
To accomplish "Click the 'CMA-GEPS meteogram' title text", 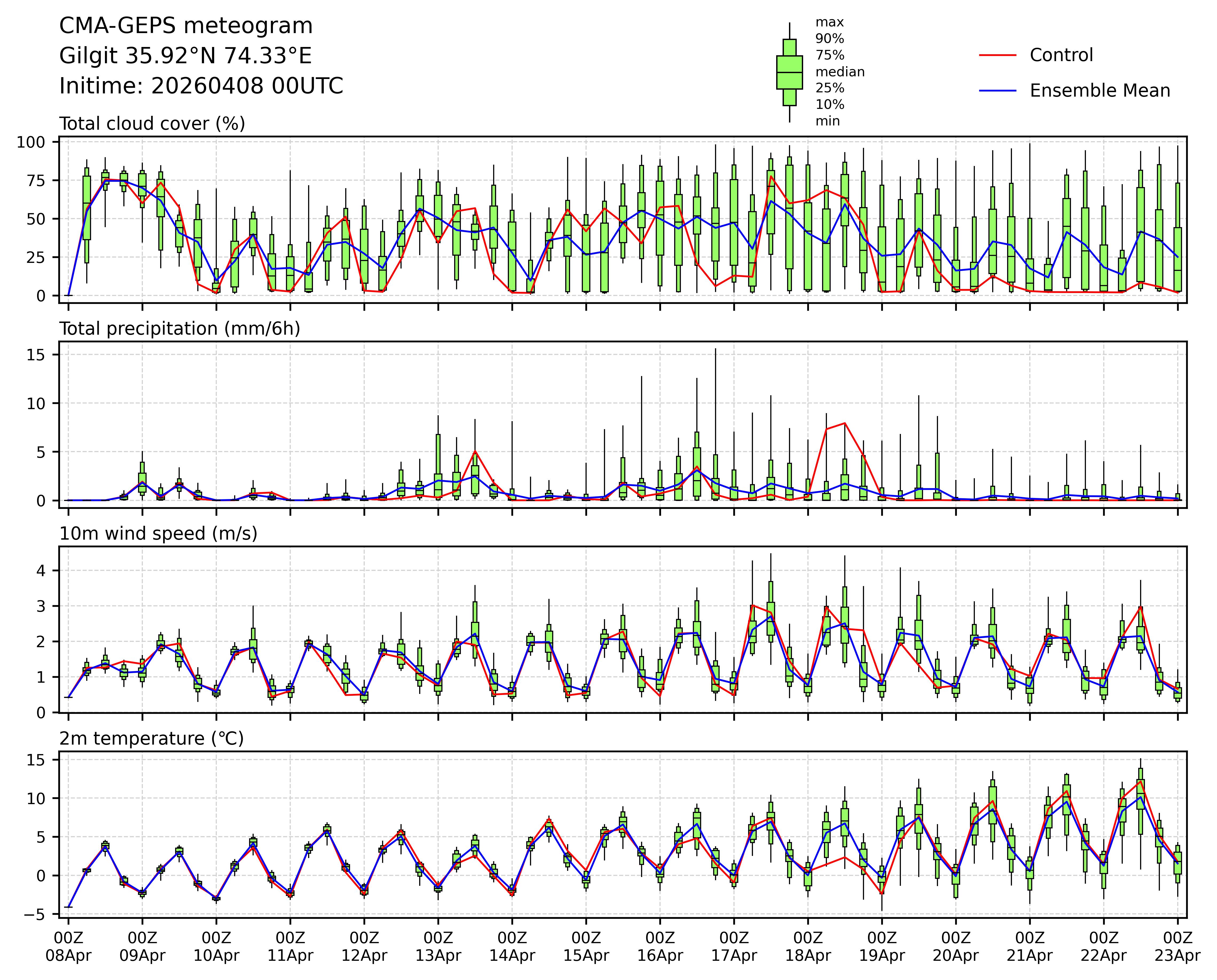I will click(x=186, y=26).
